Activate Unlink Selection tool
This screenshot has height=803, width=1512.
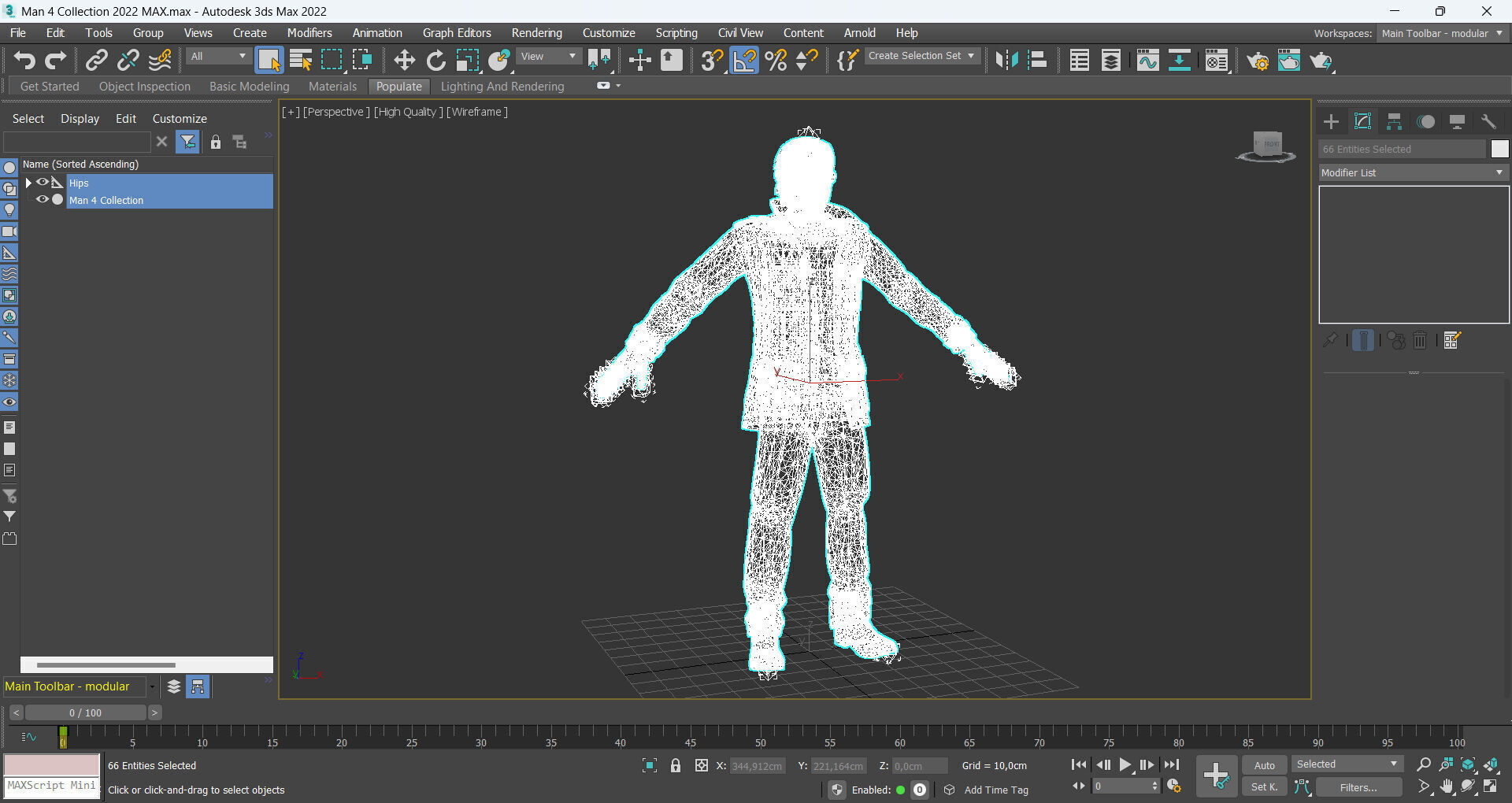128,61
